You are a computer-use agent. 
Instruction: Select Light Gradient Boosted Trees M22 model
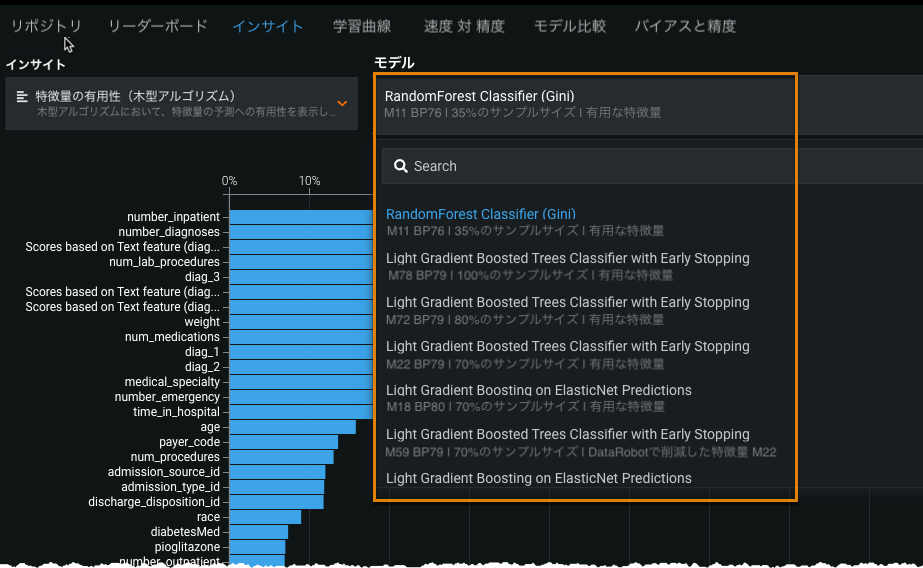tap(567, 353)
